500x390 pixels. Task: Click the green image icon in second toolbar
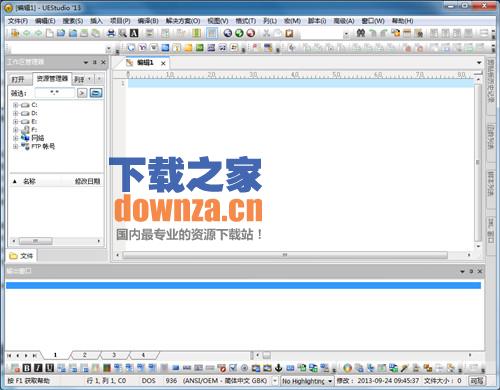pyautogui.click(x=199, y=48)
